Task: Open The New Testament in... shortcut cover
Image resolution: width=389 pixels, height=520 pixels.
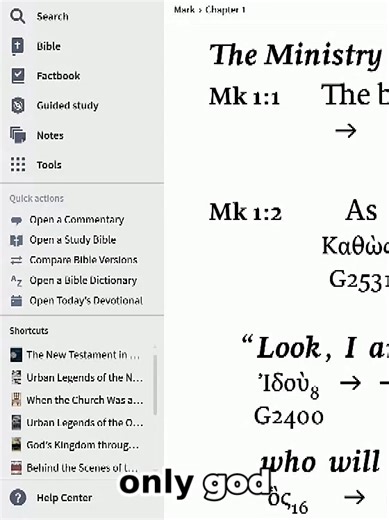Action: [16, 355]
